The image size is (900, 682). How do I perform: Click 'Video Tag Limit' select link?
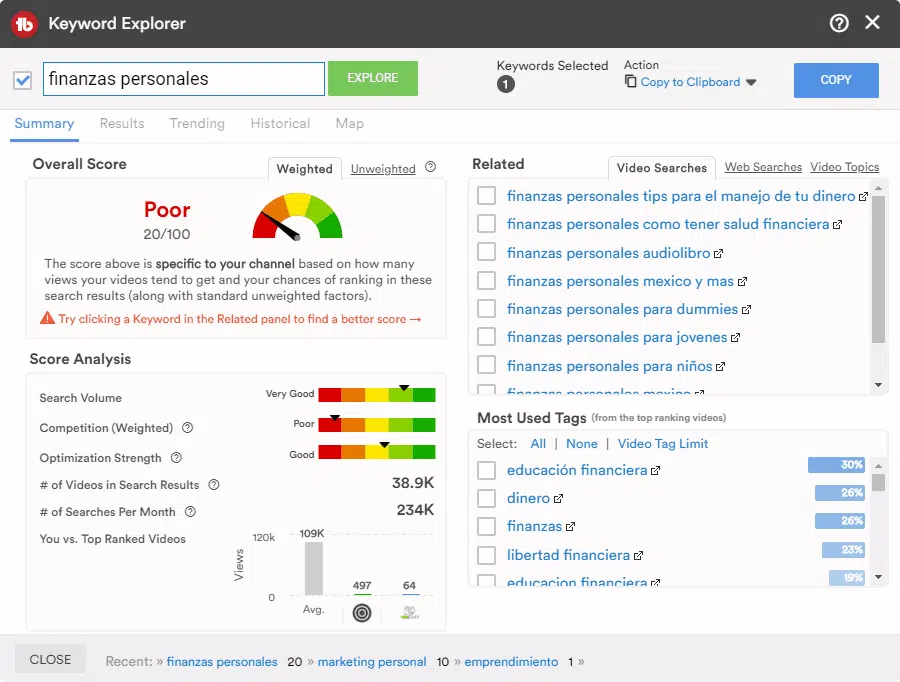(x=662, y=444)
